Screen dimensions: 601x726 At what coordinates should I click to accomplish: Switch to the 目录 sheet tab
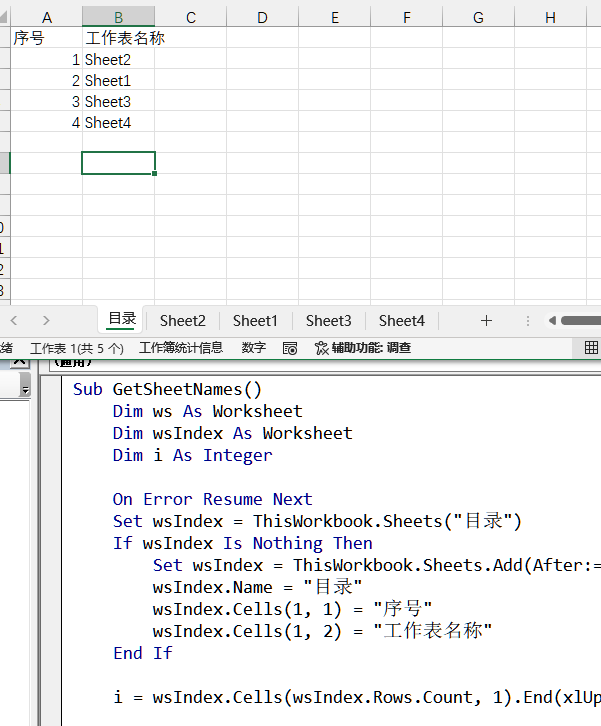pos(122,320)
